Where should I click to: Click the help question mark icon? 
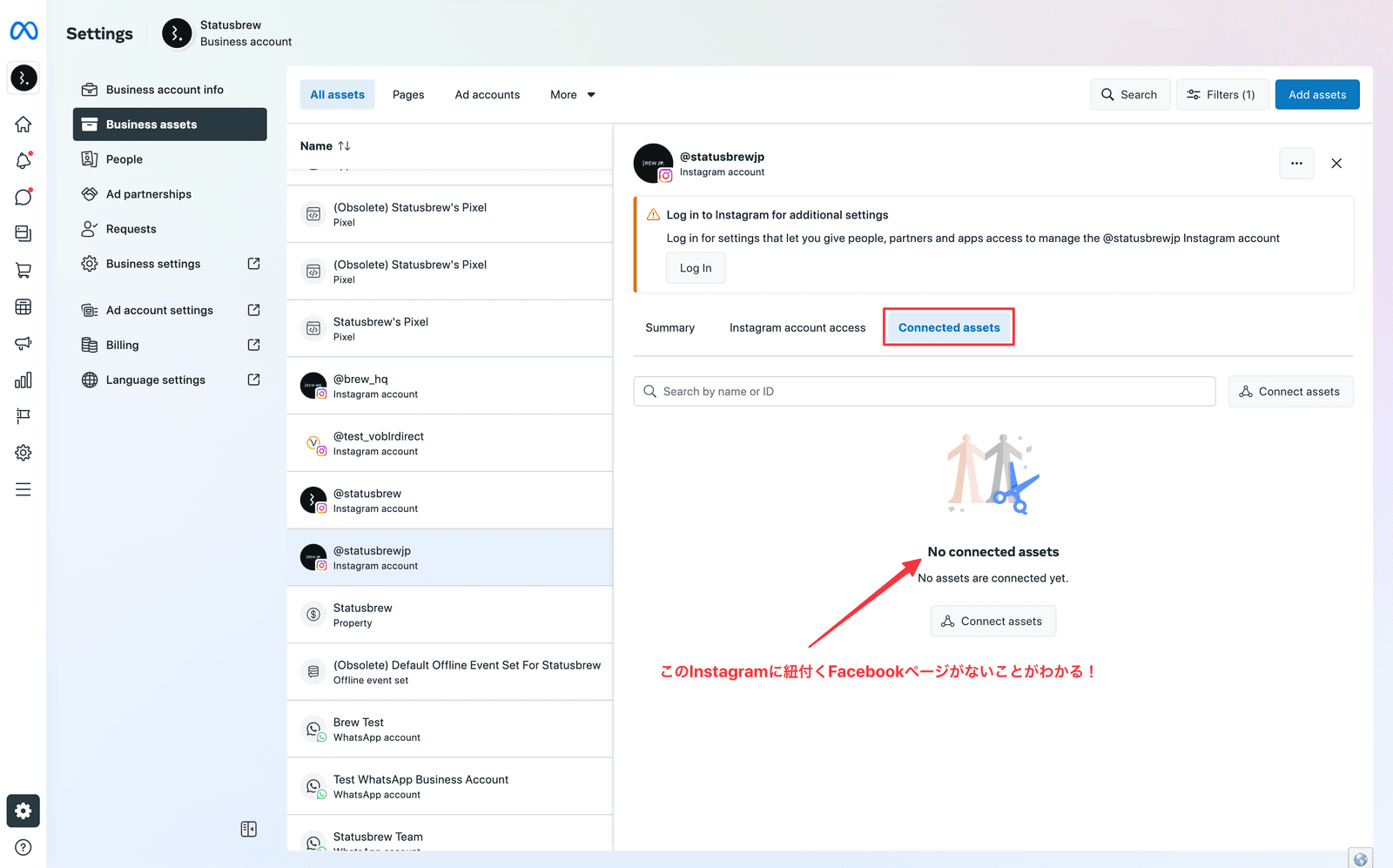24,847
